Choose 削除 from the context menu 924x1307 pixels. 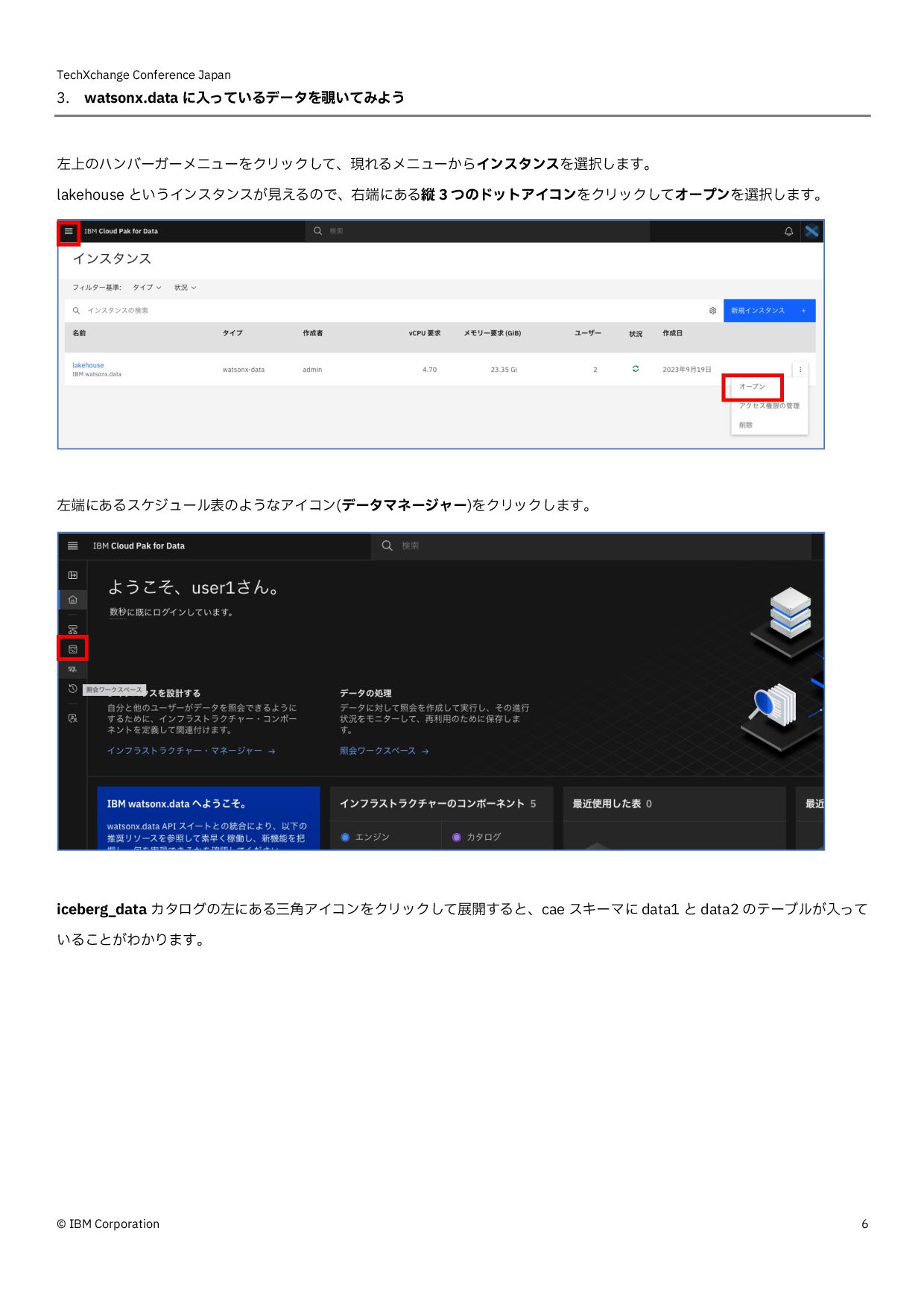(746, 425)
